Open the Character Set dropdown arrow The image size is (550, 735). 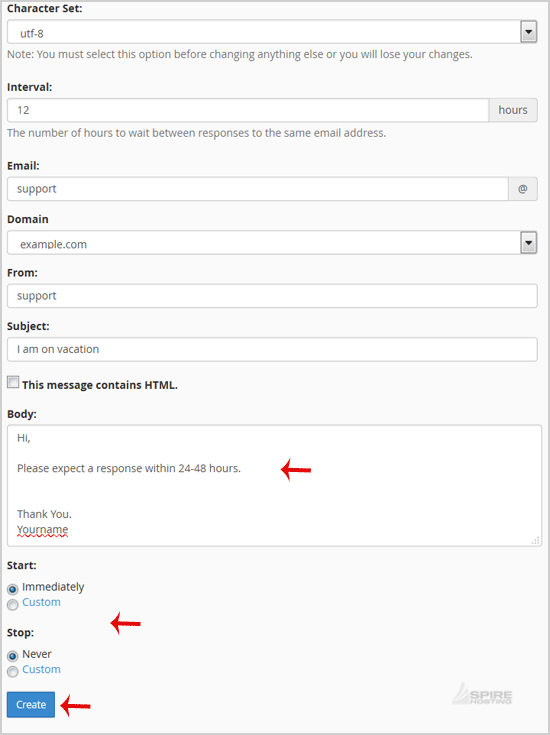point(528,32)
